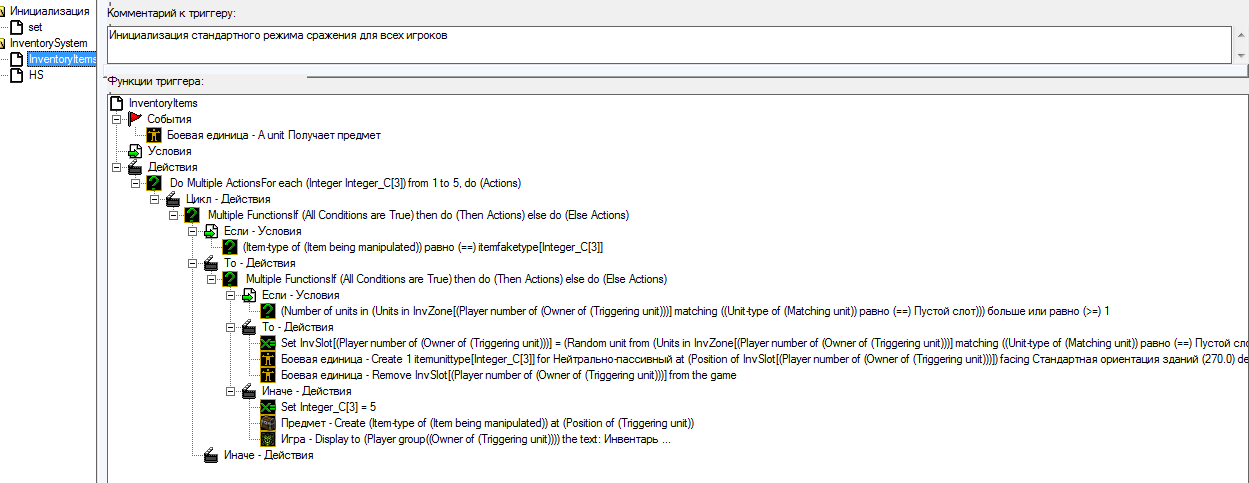Click icon of 'Remove InvSlot' action
The height and width of the screenshot is (483, 1249).
269,375
